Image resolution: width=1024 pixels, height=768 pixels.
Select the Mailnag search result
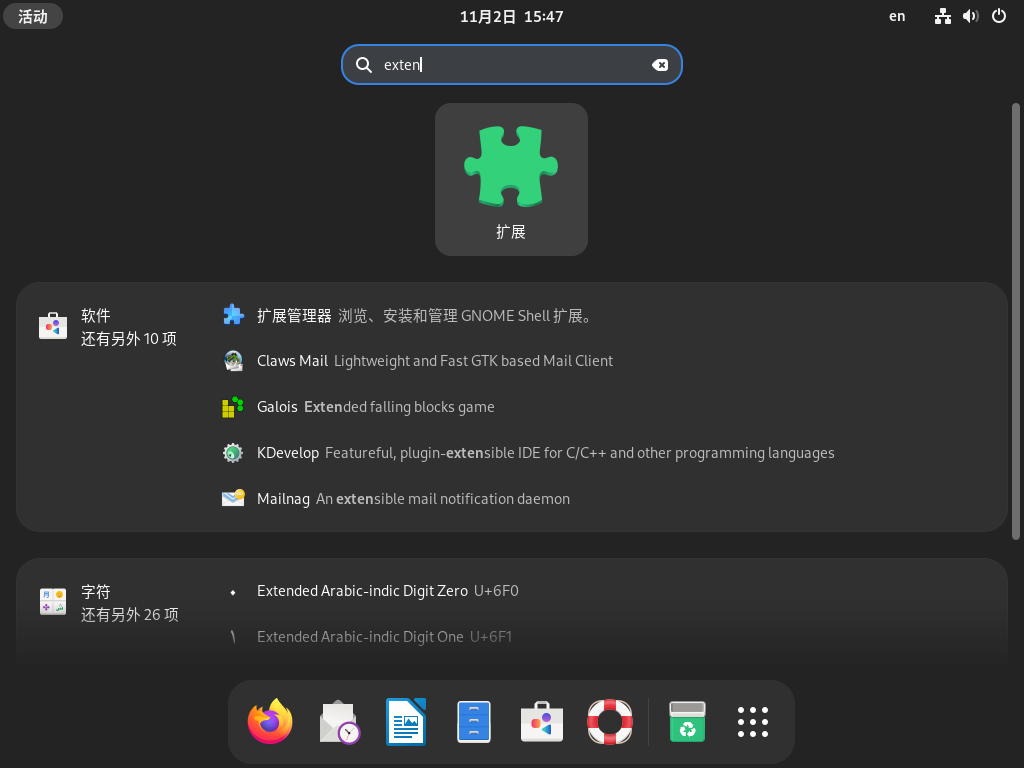[283, 499]
